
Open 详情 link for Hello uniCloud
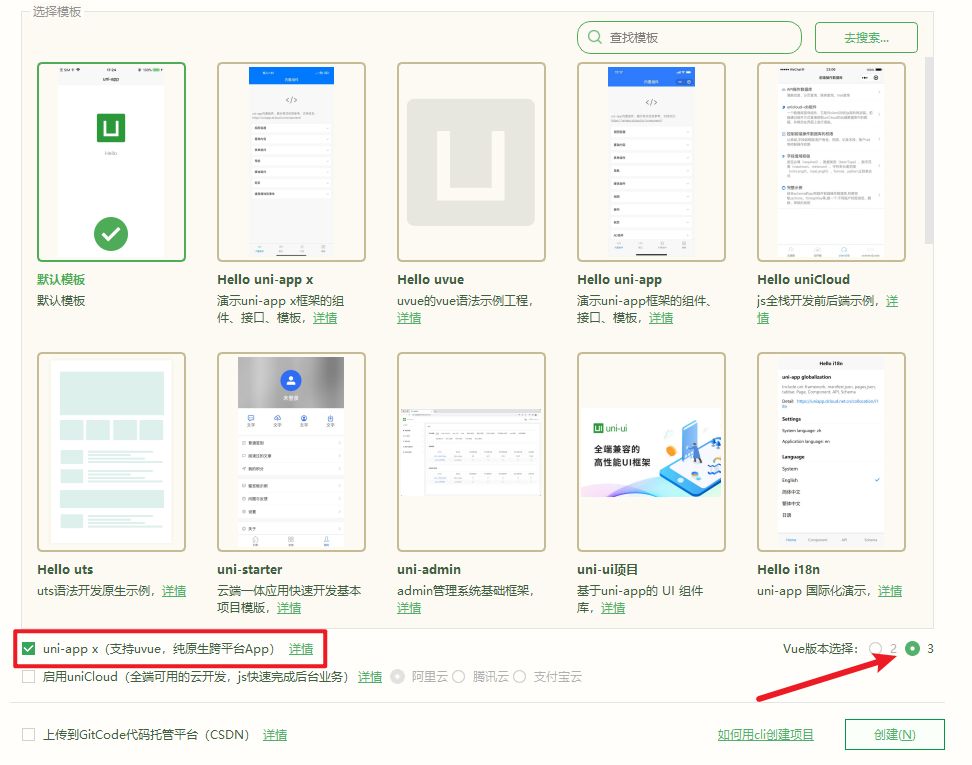(891, 301)
